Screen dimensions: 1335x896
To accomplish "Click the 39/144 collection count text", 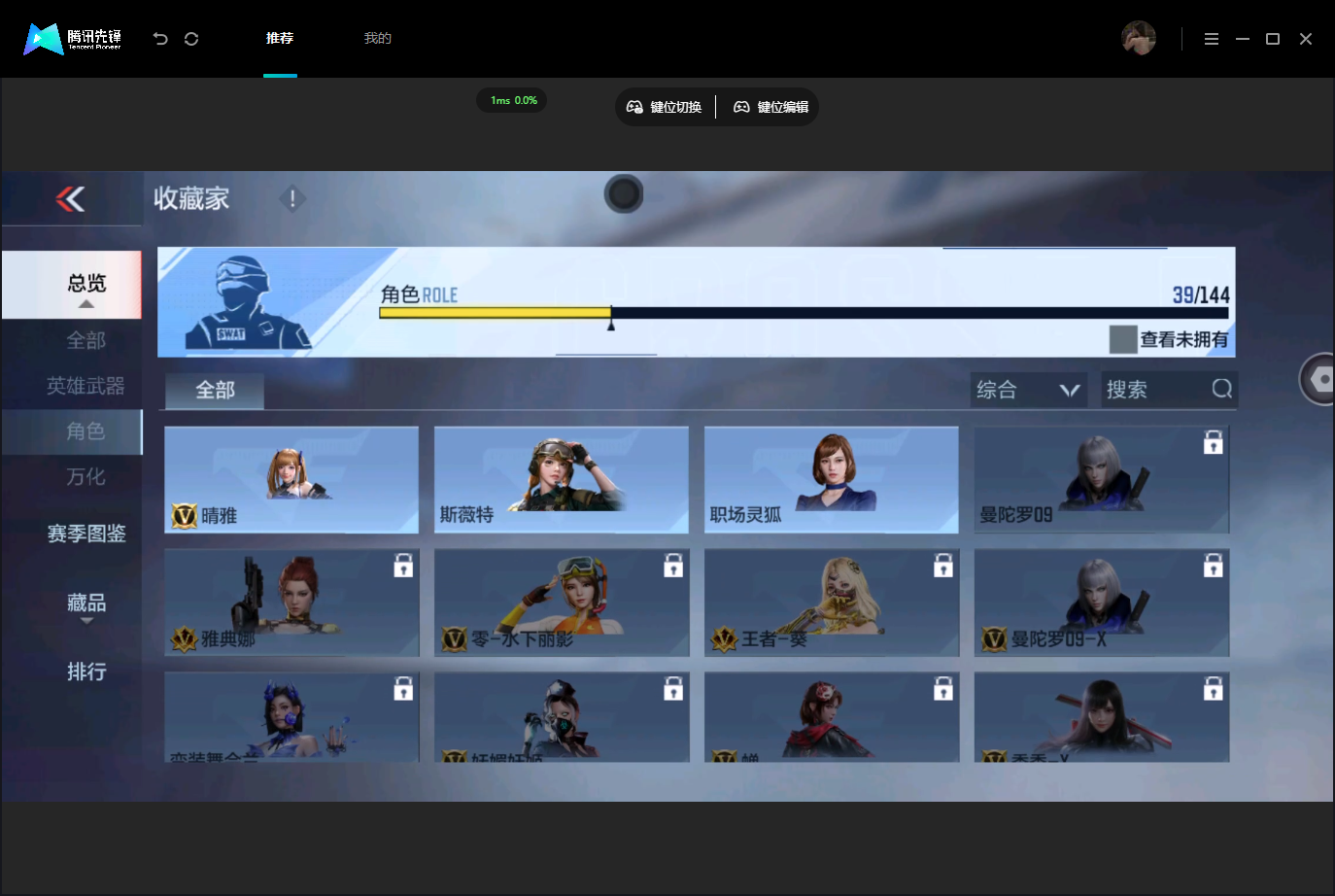I will point(1201,295).
